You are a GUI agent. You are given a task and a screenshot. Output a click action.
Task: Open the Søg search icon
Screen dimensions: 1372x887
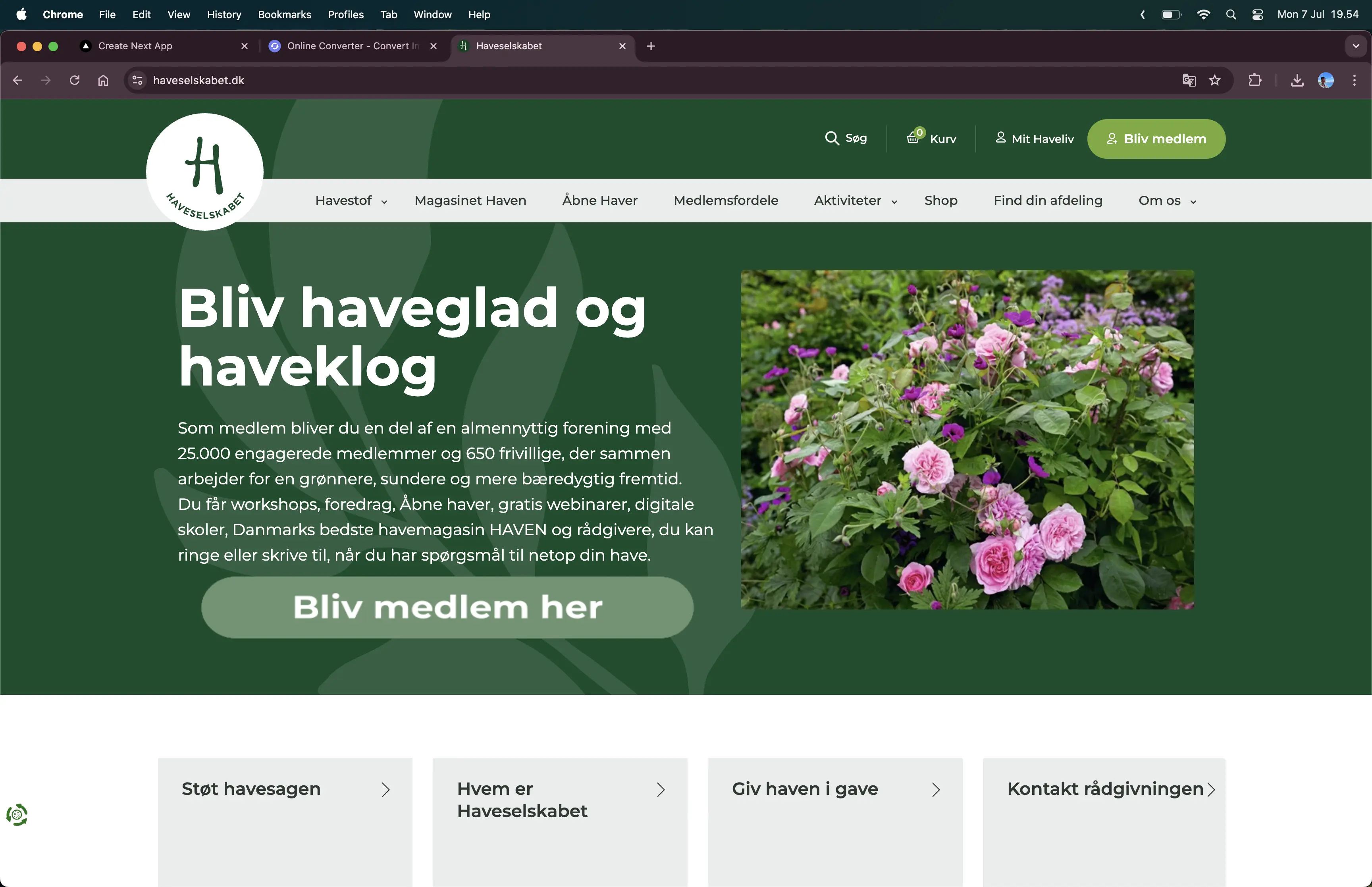pyautogui.click(x=846, y=138)
